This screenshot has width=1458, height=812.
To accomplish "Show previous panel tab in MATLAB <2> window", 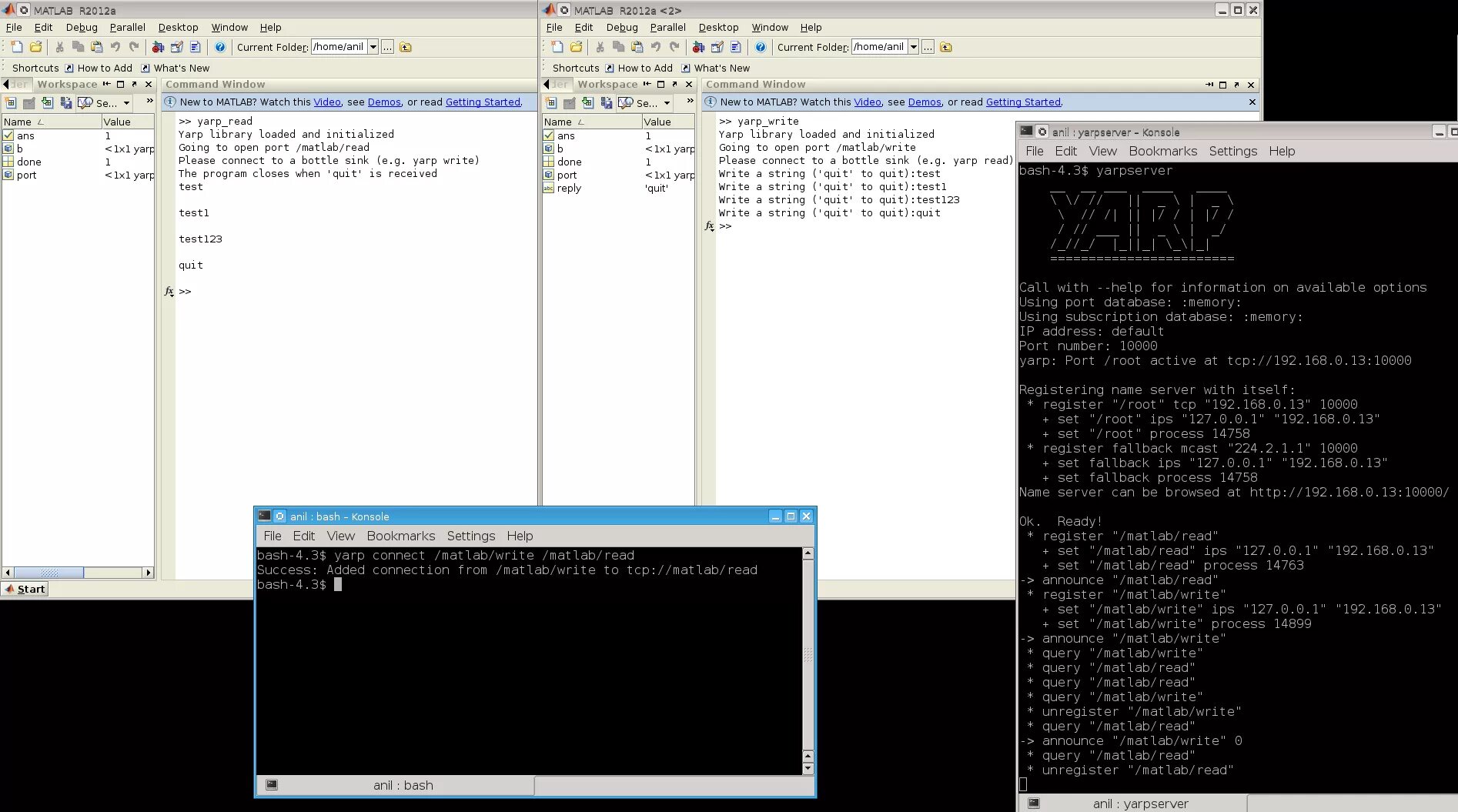I will tap(547, 84).
